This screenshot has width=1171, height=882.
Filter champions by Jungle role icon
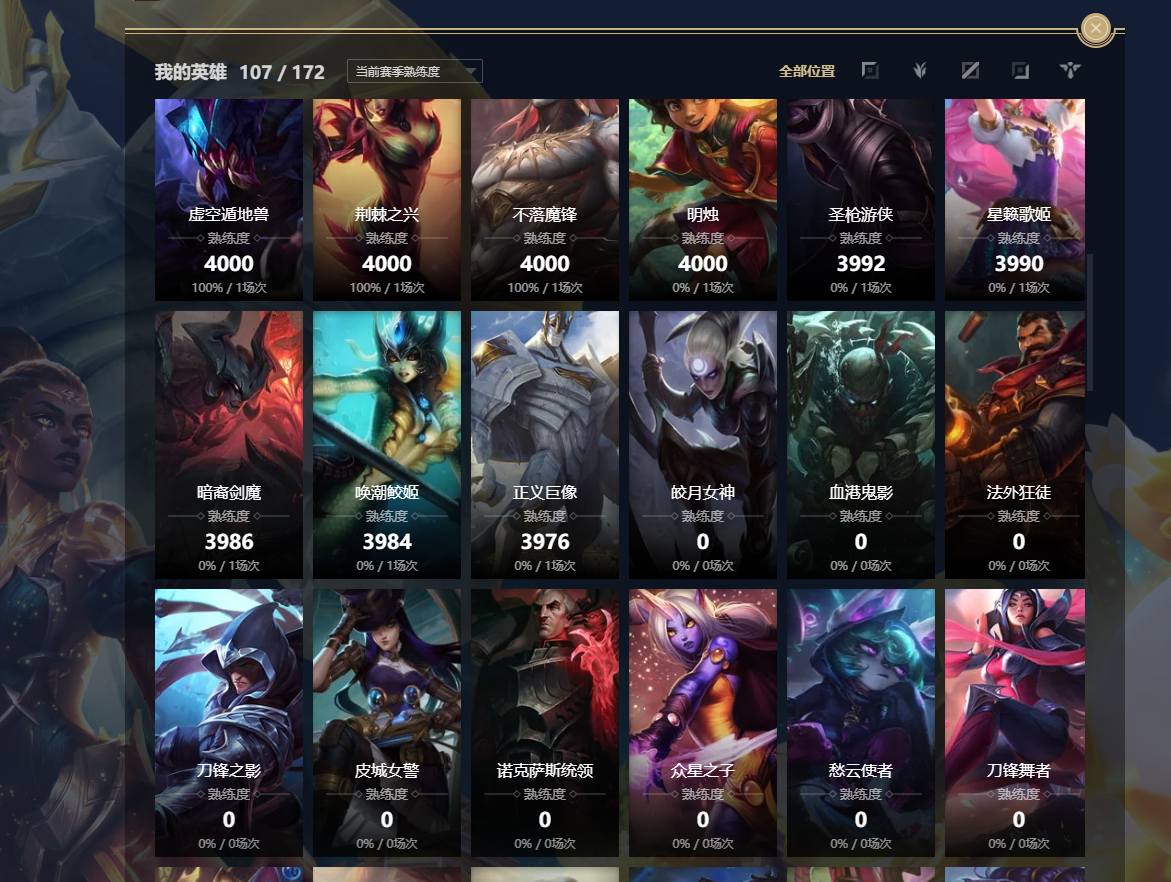(x=920, y=70)
